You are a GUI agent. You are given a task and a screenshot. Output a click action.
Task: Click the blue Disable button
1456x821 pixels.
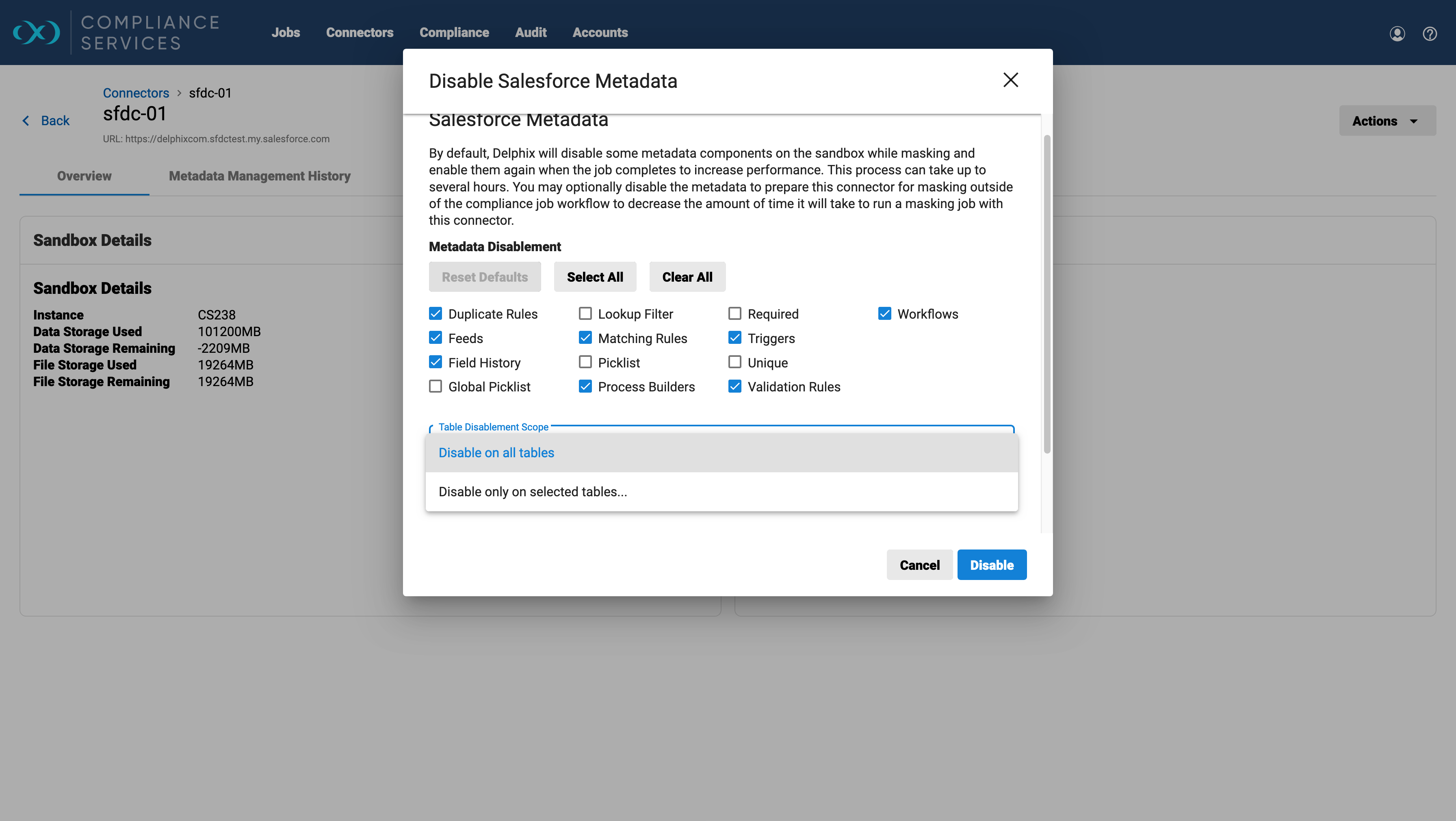[x=991, y=565]
